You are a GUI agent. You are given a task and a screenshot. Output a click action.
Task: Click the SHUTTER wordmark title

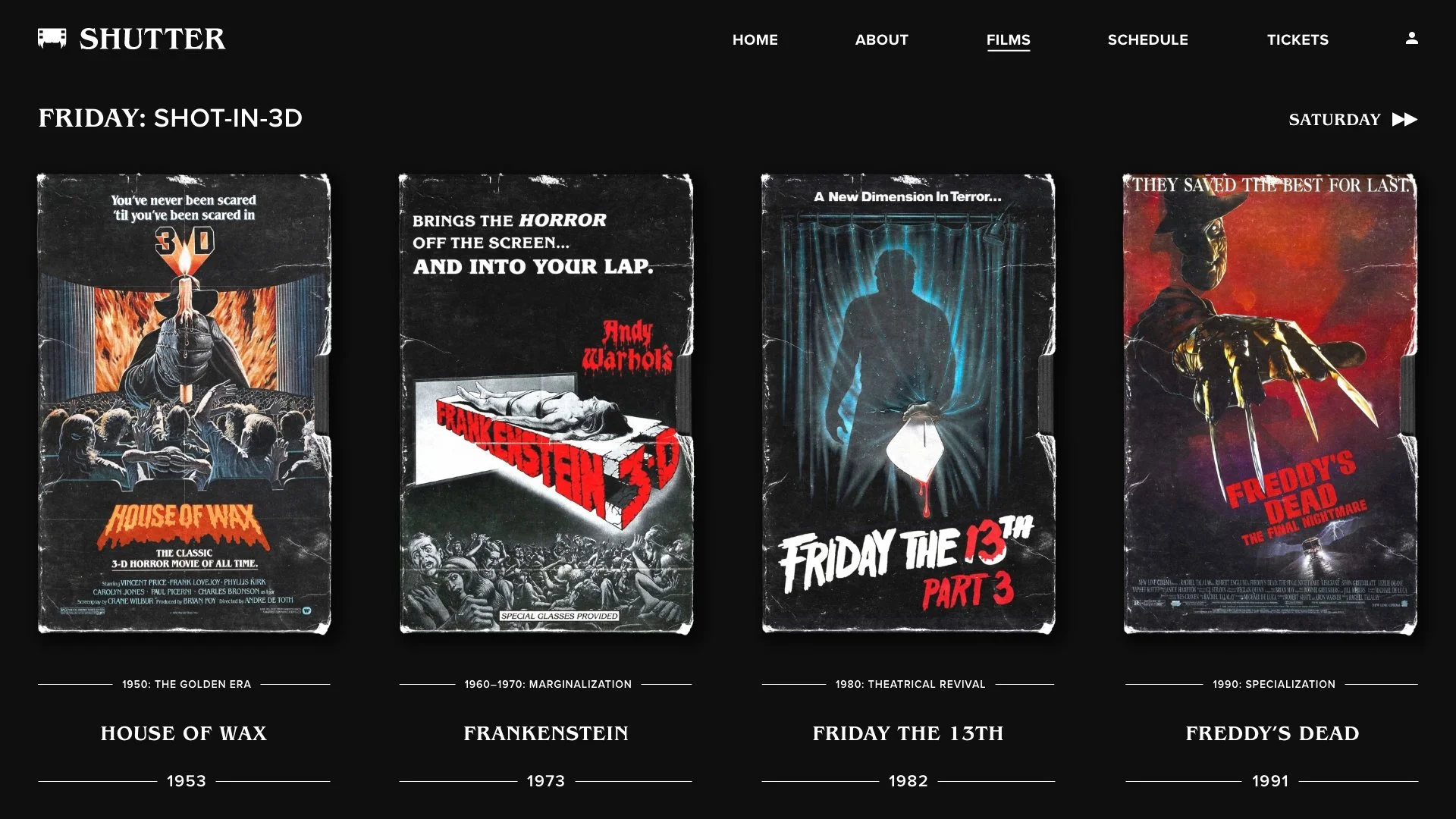pos(152,39)
